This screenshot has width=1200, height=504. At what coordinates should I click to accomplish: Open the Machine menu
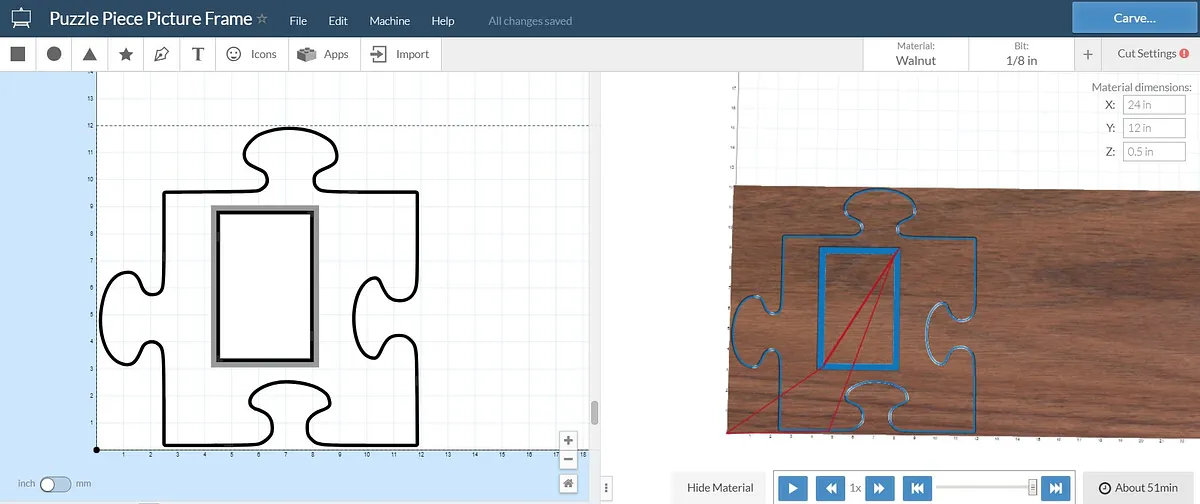point(389,21)
